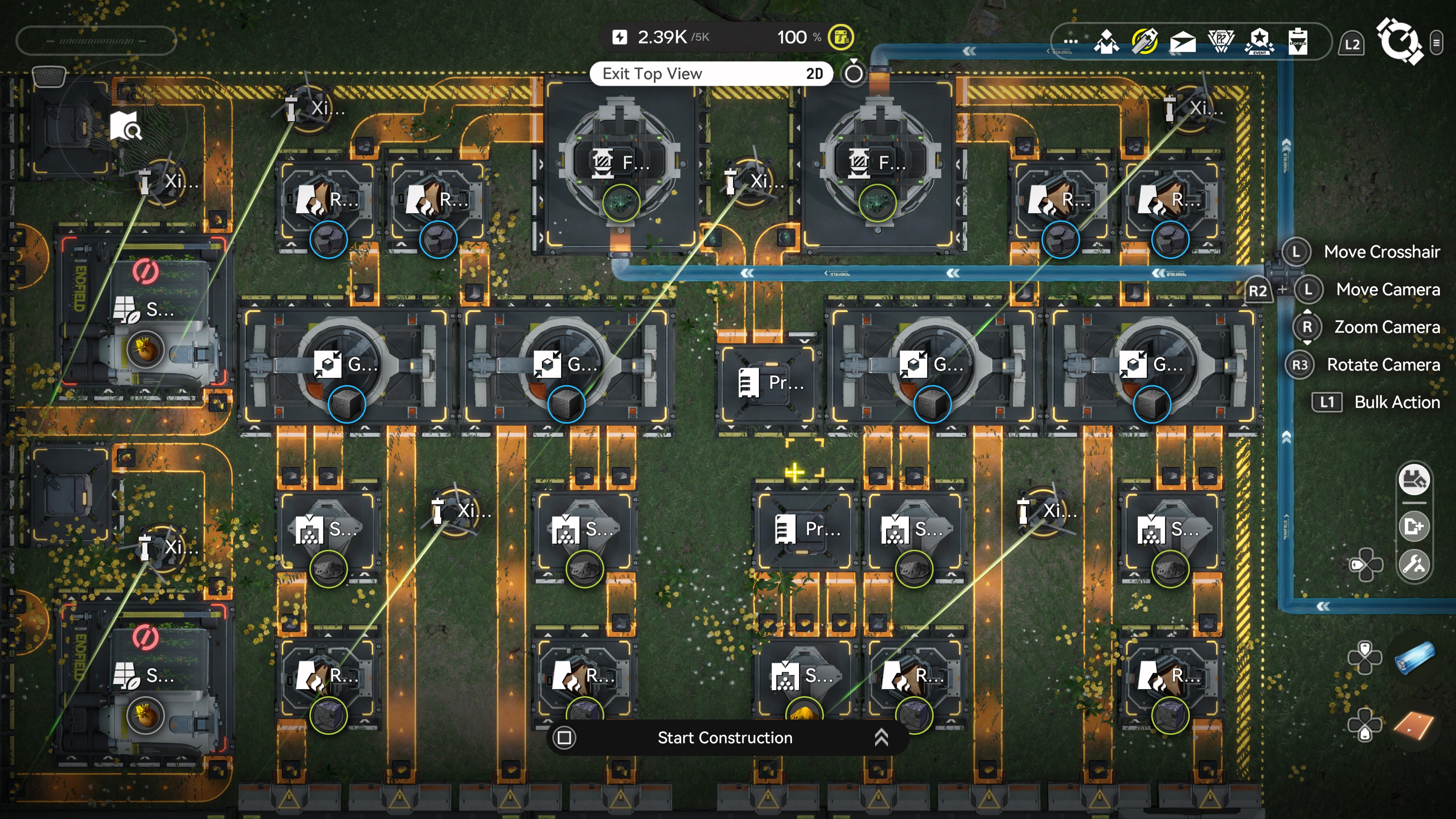The width and height of the screenshot is (1456, 819).
Task: Expand the three-dots more menu
Action: [1070, 42]
